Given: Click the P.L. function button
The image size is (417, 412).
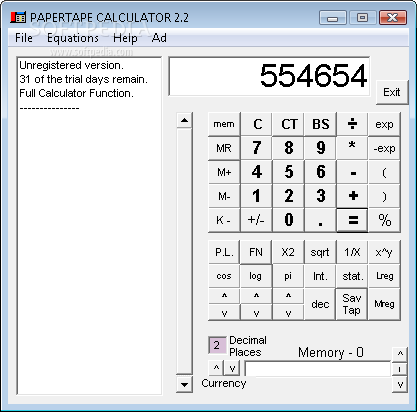Looking at the screenshot, I should [x=224, y=252].
